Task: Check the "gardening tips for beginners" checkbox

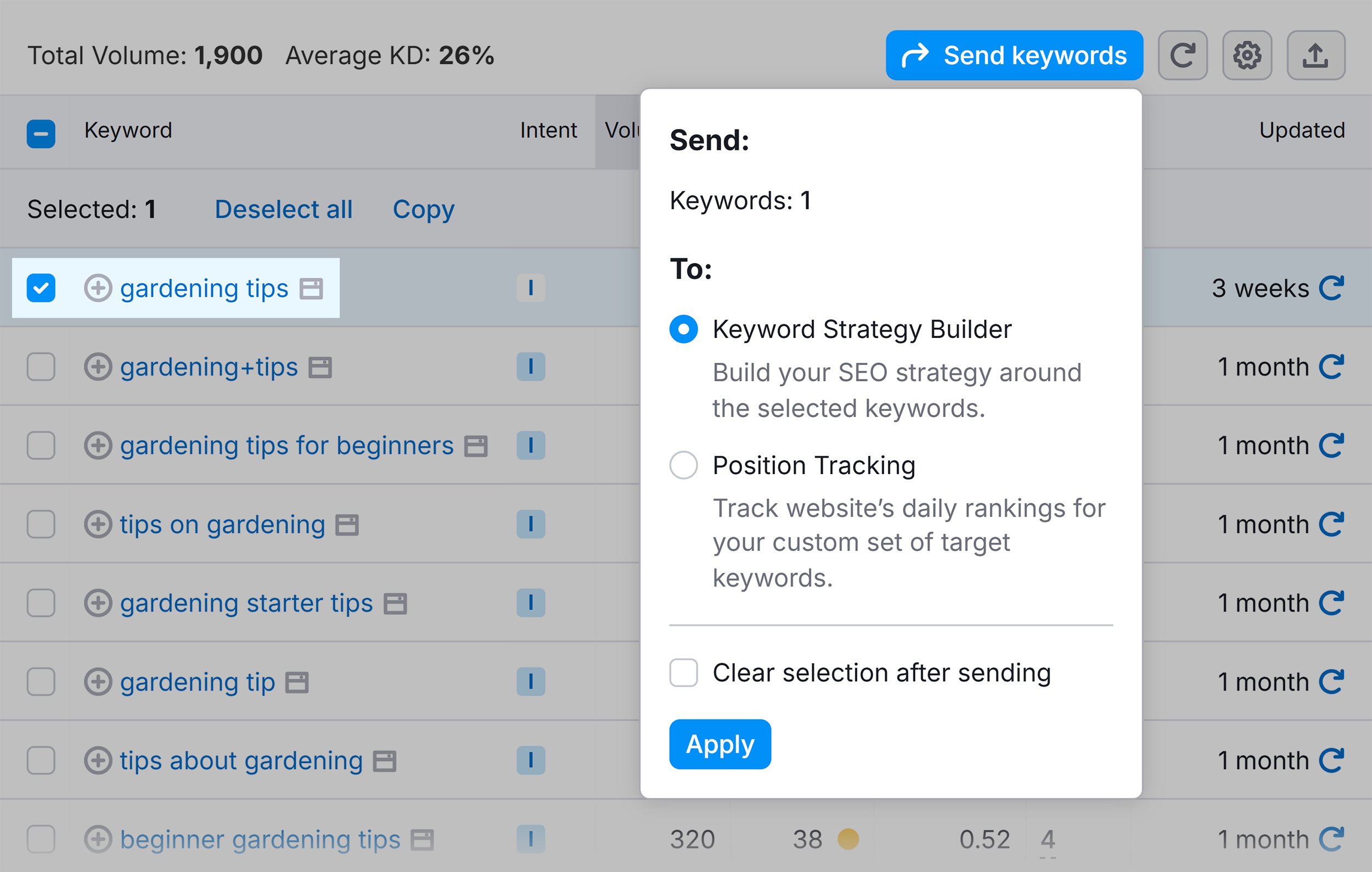Action: pyautogui.click(x=41, y=446)
